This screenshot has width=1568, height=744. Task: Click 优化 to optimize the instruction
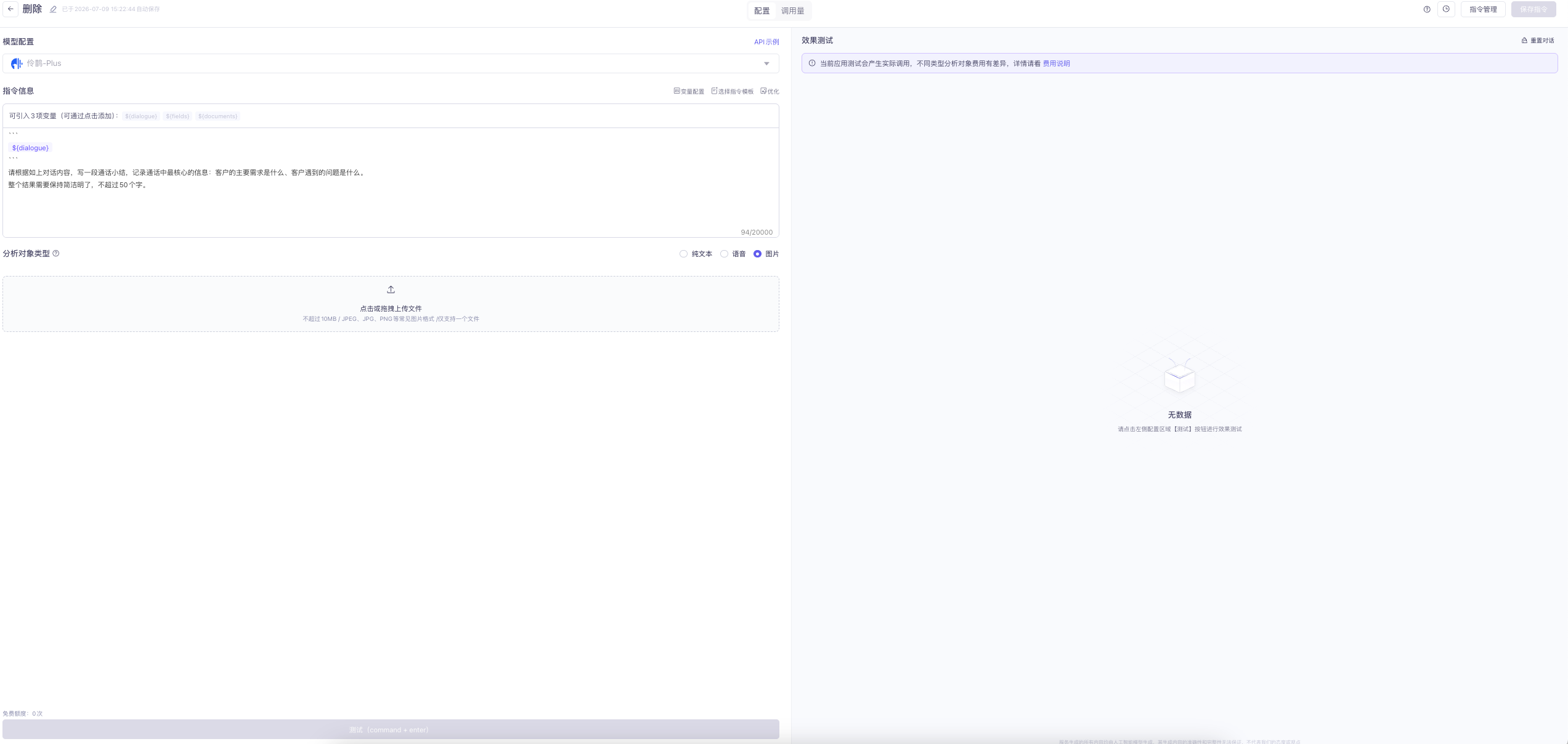coord(770,91)
